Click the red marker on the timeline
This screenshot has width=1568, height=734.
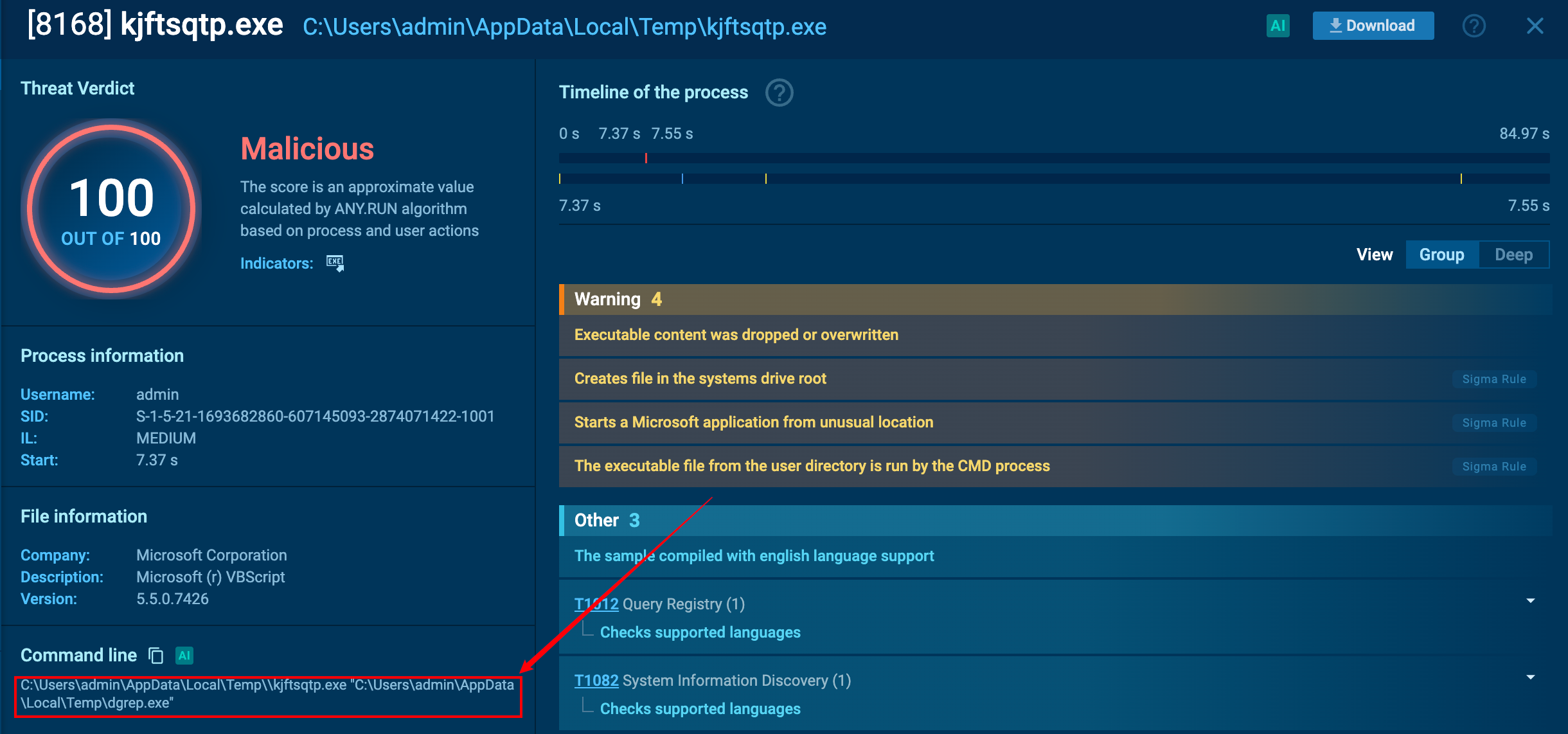tap(646, 158)
